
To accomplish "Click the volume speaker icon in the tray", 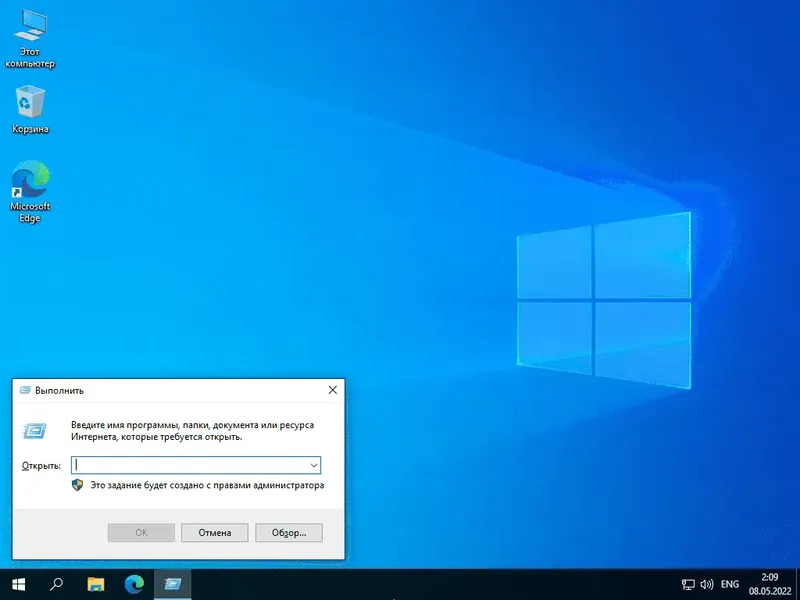I will click(706, 584).
